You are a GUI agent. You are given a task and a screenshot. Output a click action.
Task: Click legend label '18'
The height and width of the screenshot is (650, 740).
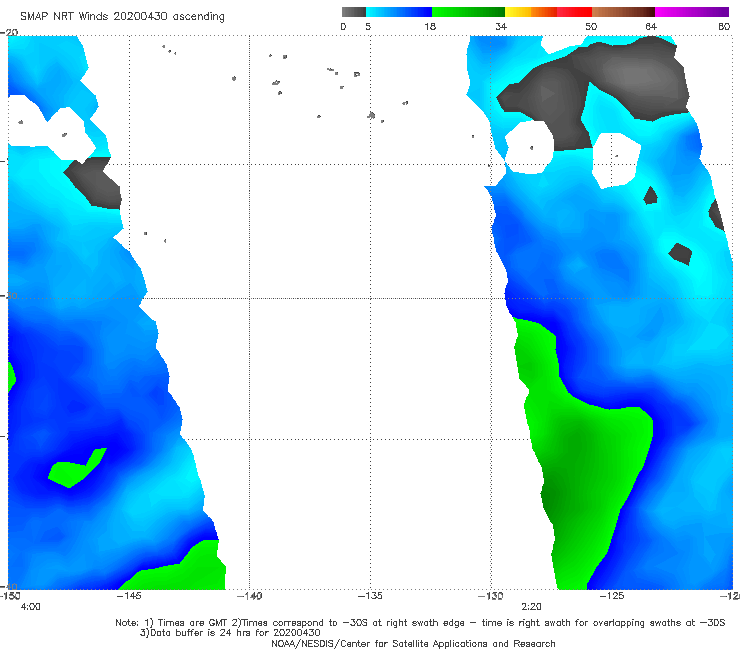click(x=430, y=26)
